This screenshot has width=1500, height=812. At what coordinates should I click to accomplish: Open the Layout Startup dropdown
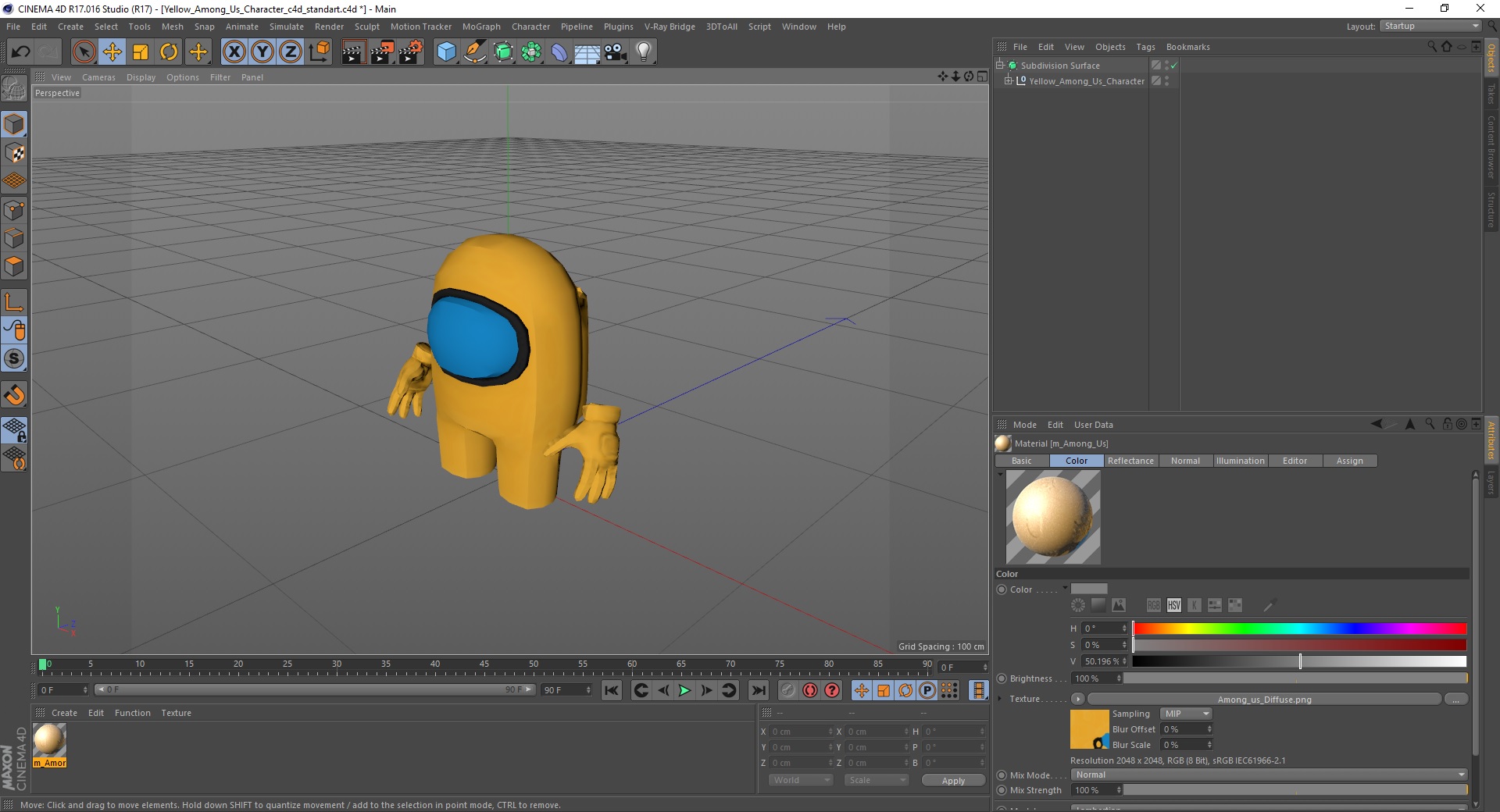click(x=1430, y=26)
